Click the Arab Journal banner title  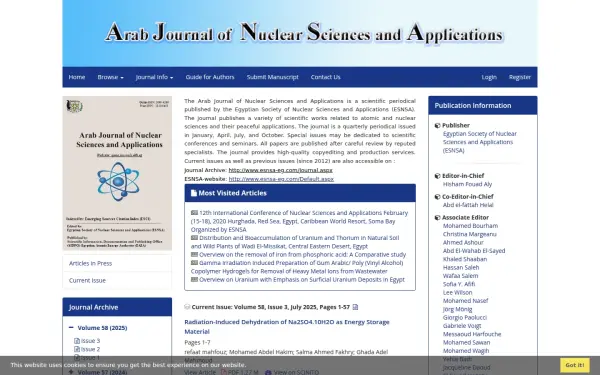304,33
